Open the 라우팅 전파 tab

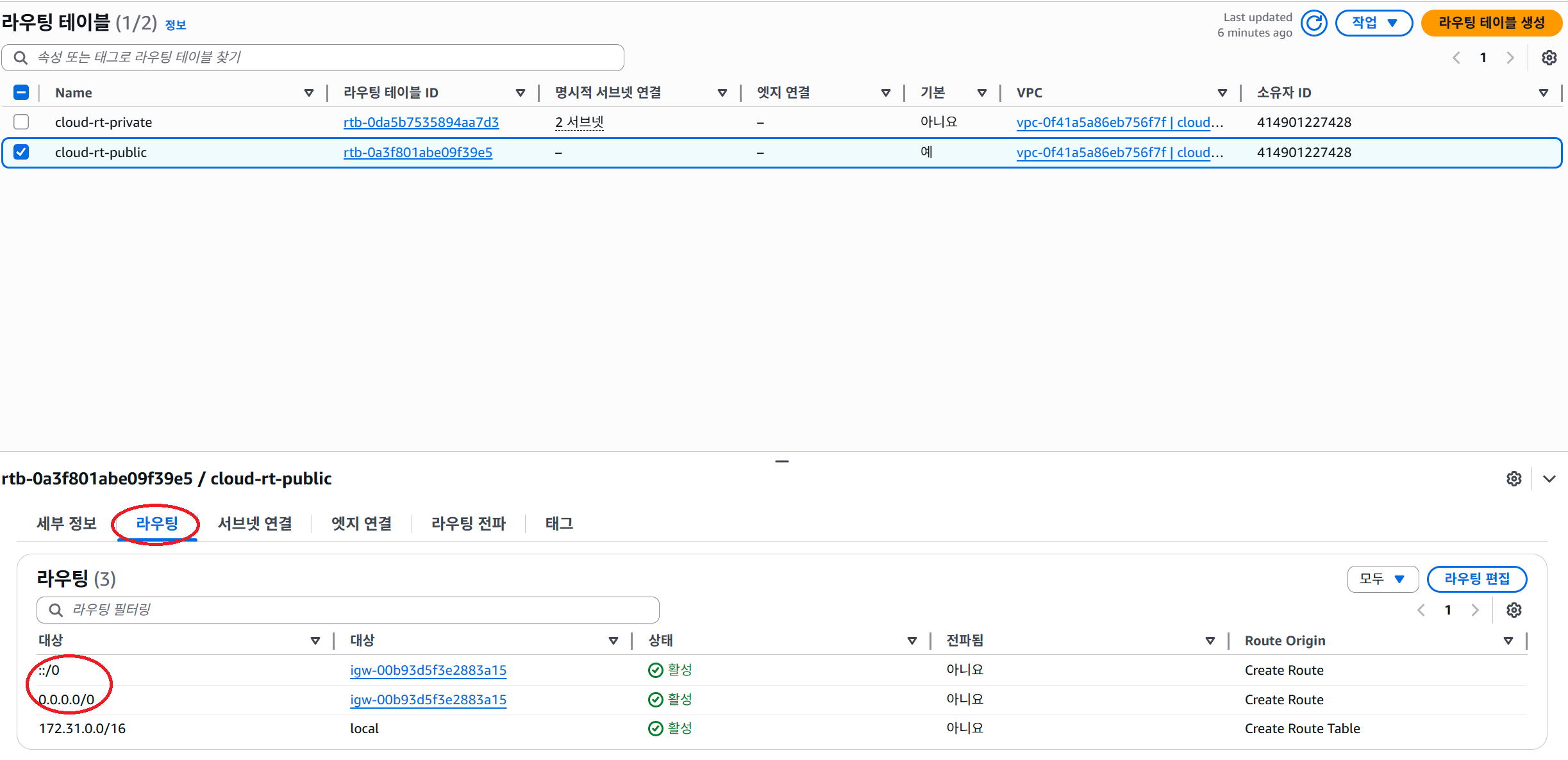468,524
